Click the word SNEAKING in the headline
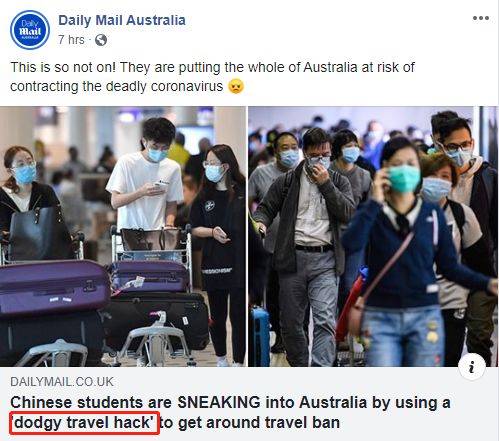The image size is (499, 441). (219, 402)
